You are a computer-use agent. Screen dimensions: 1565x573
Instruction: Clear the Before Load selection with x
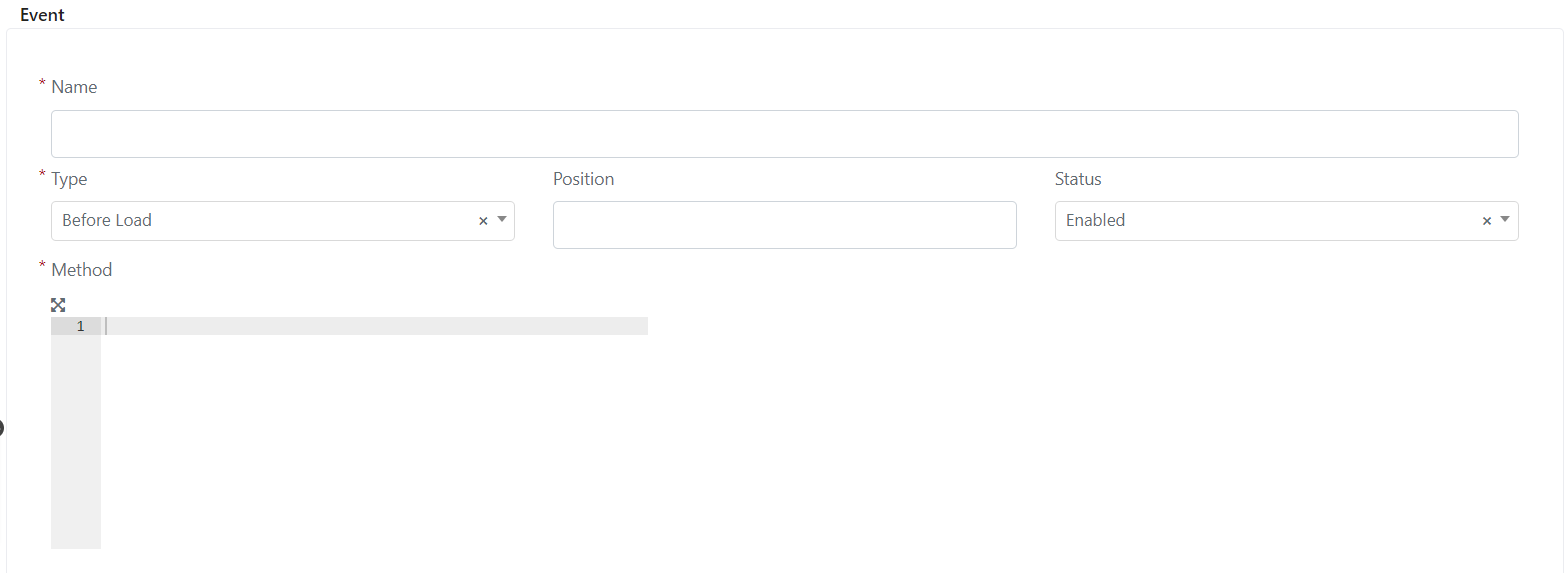483,221
